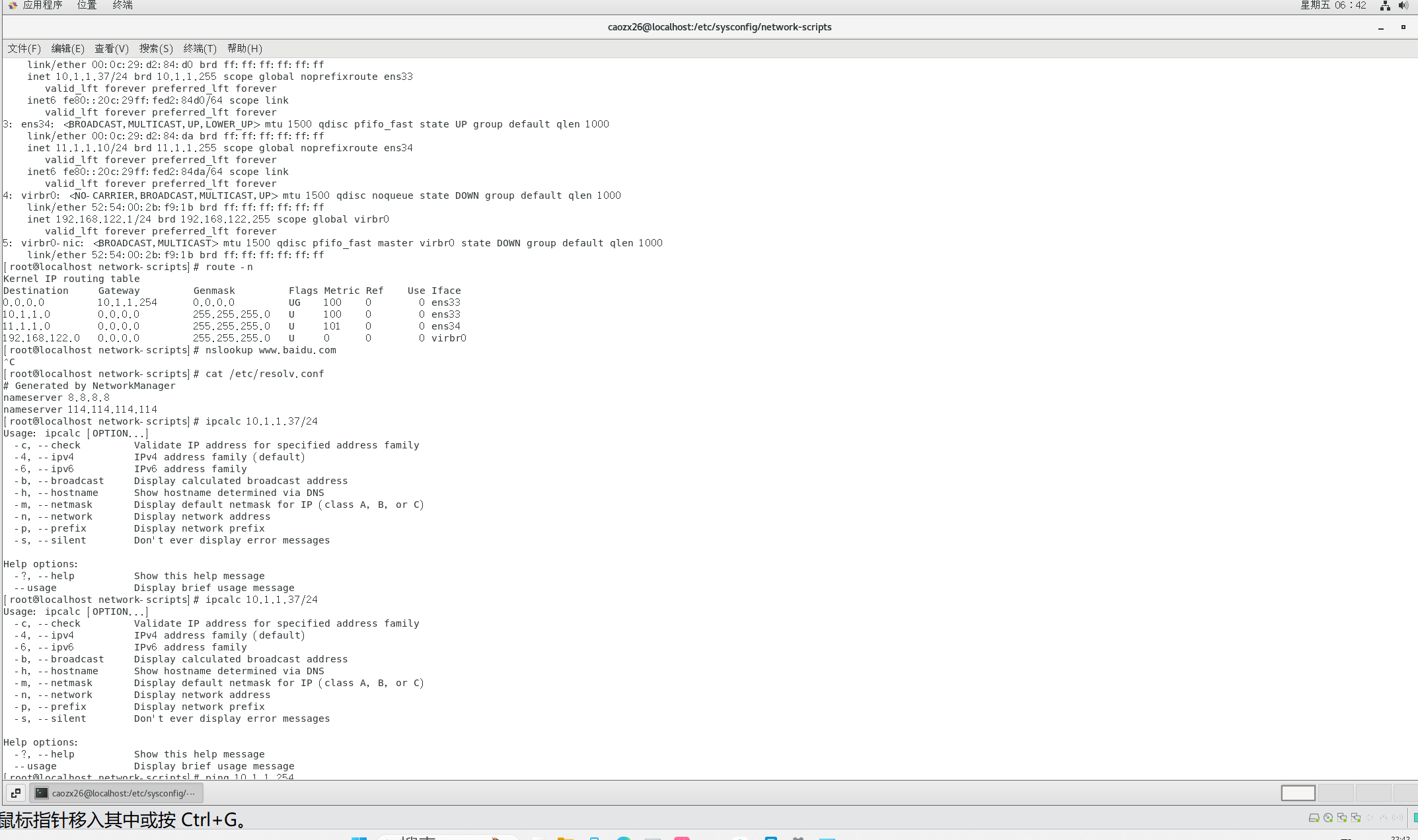Click the second VMware network adapter icon
The width and height of the screenshot is (1418, 840).
1356,818
